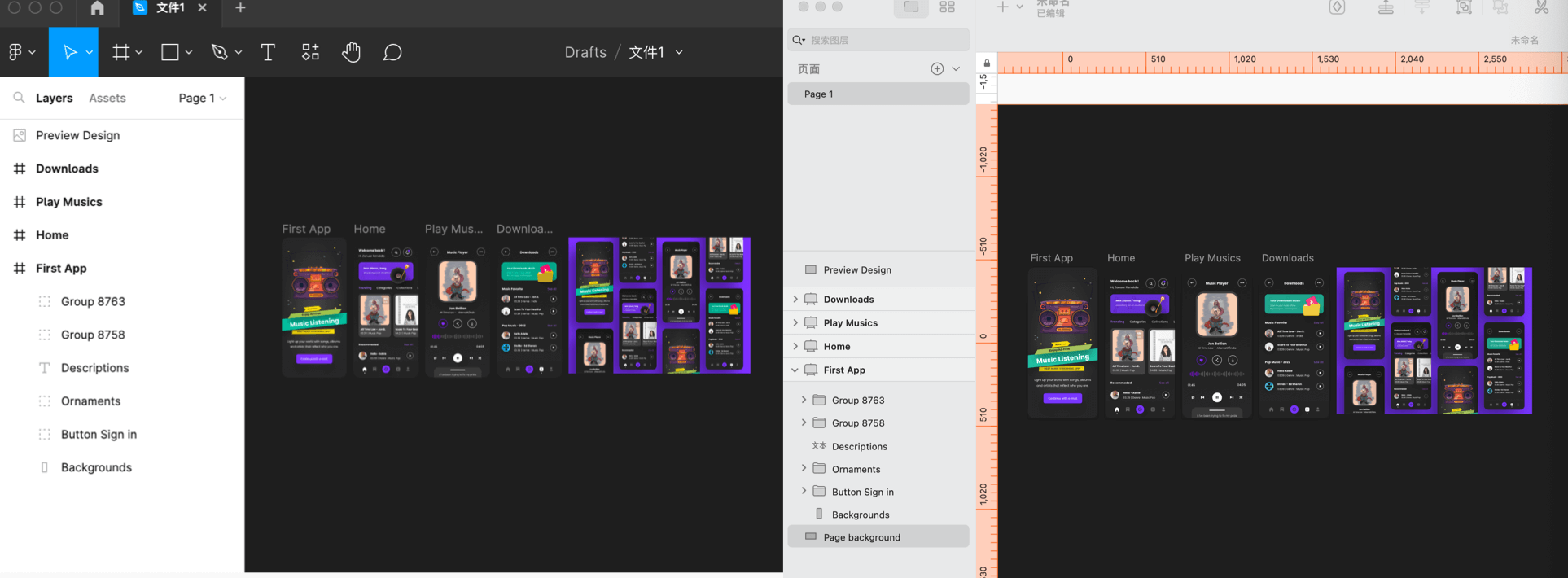Open the Page 1 dropdown in Figma

[202, 98]
